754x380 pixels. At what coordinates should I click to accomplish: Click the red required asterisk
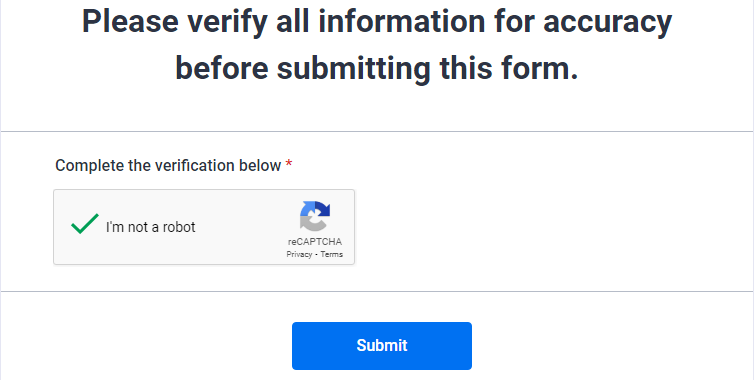pyautogui.click(x=289, y=164)
